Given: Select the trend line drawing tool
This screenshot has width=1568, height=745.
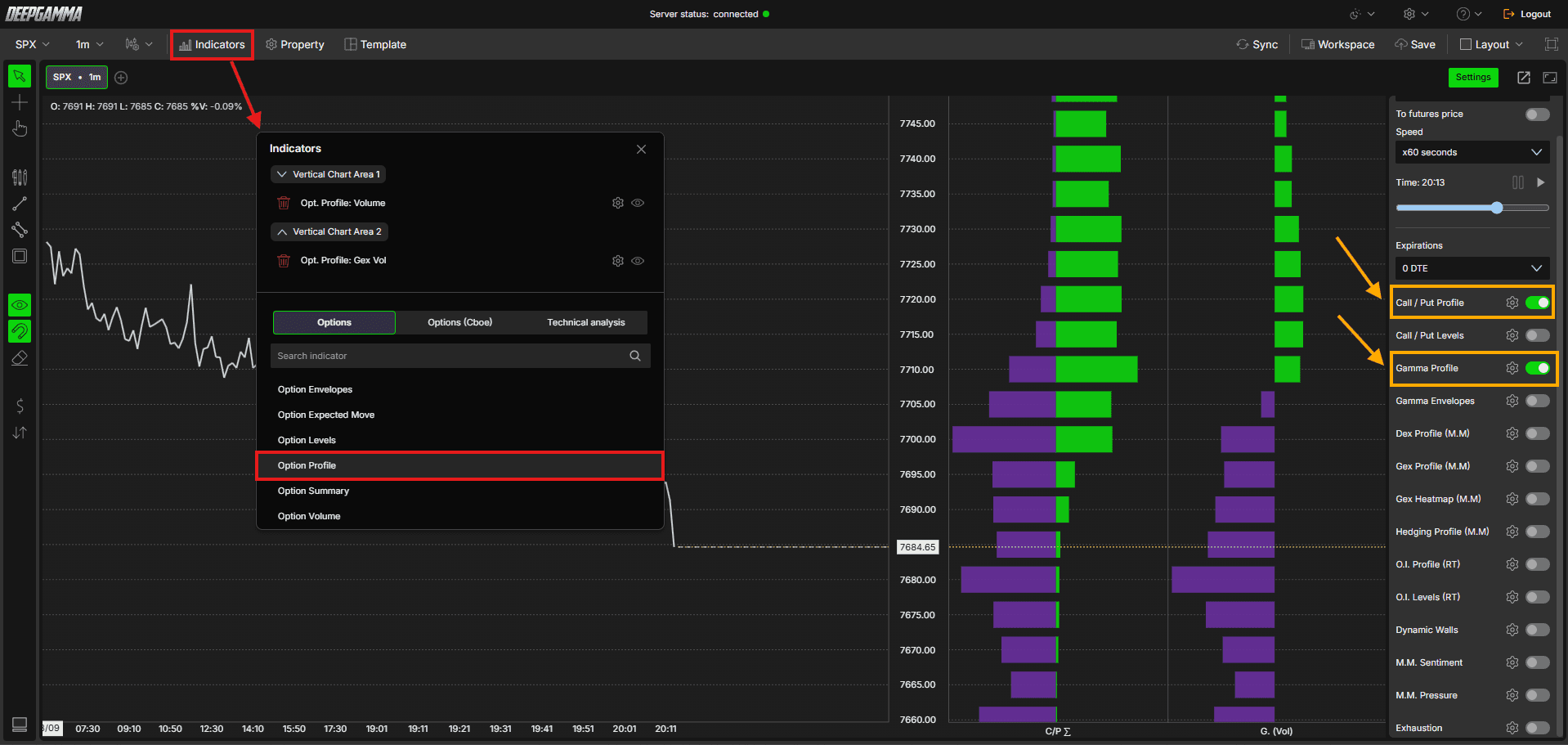Looking at the screenshot, I should click(x=20, y=204).
